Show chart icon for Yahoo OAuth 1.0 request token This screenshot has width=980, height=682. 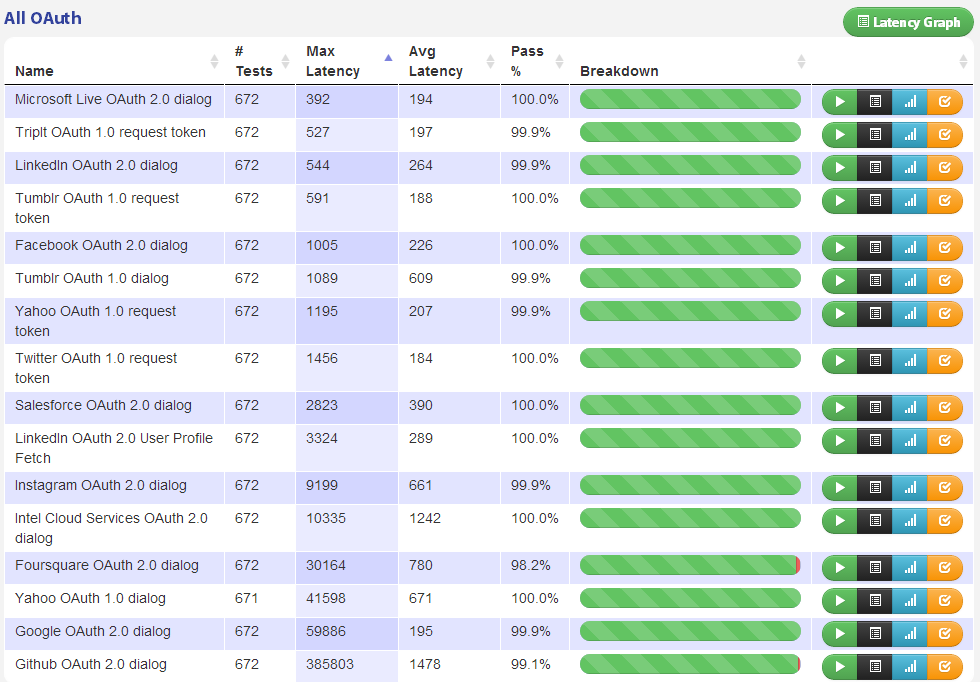pyautogui.click(x=910, y=314)
